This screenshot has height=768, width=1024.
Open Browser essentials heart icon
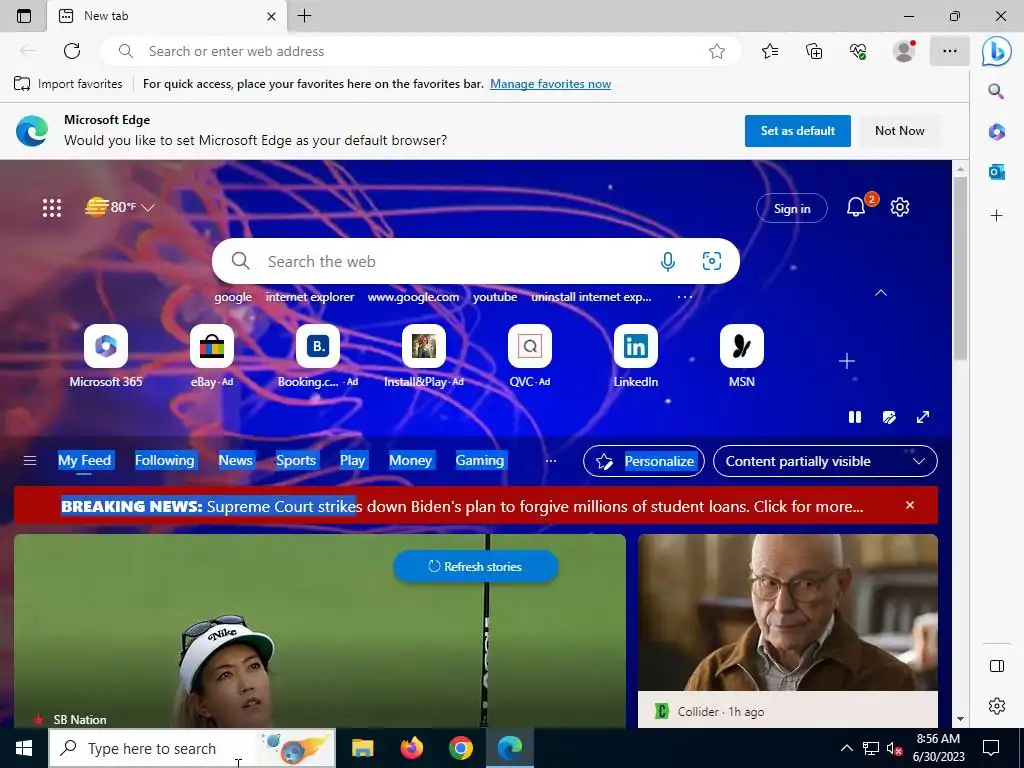[x=858, y=51]
